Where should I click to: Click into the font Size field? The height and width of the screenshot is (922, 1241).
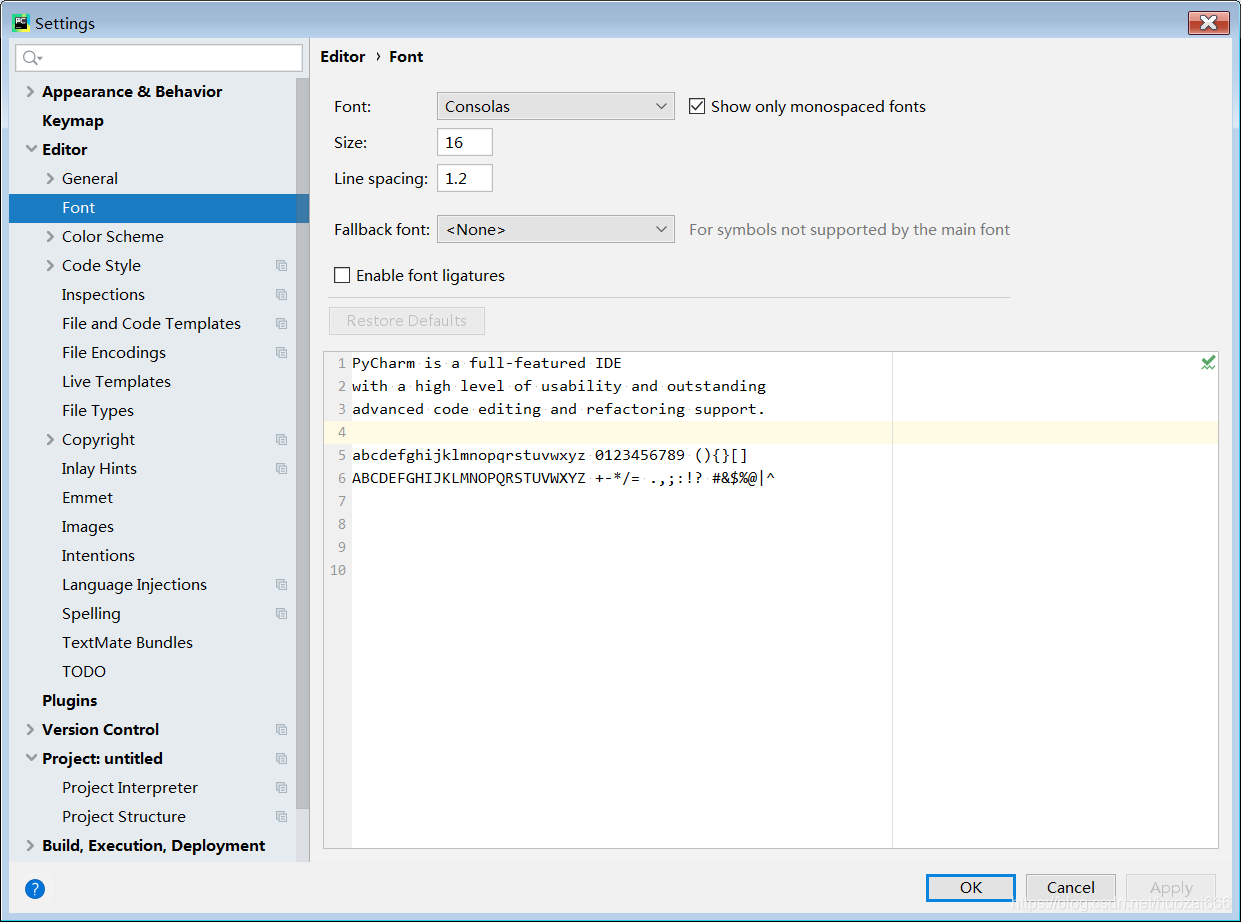coord(465,142)
